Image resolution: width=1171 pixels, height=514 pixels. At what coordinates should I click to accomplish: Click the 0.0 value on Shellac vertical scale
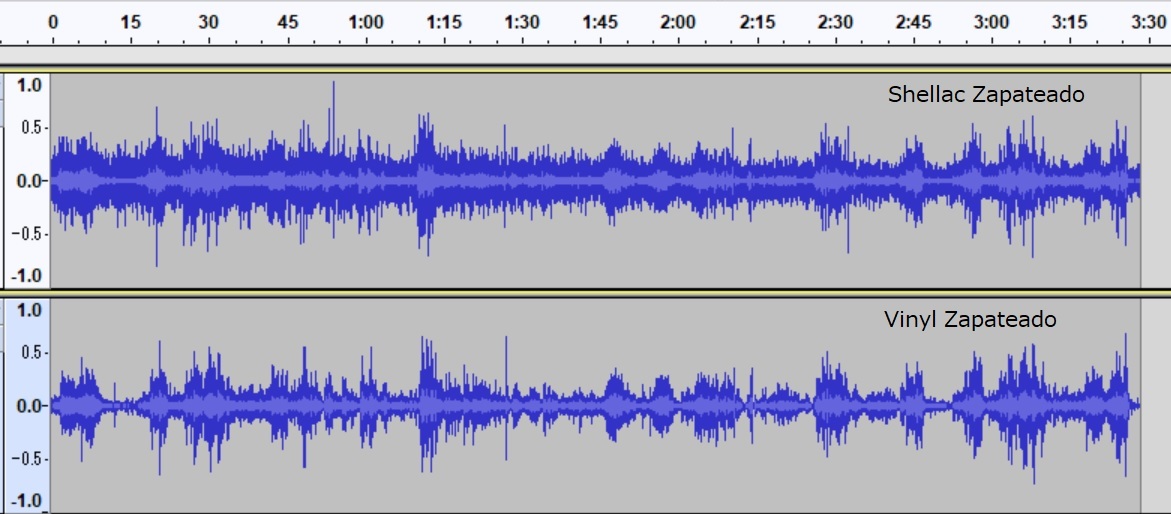point(30,181)
